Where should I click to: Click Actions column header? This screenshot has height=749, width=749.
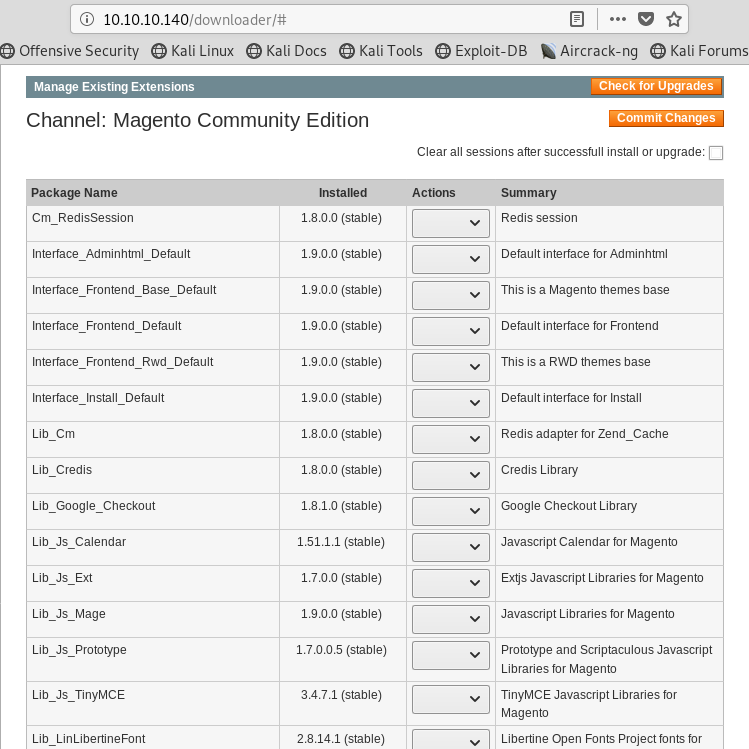click(x=433, y=193)
